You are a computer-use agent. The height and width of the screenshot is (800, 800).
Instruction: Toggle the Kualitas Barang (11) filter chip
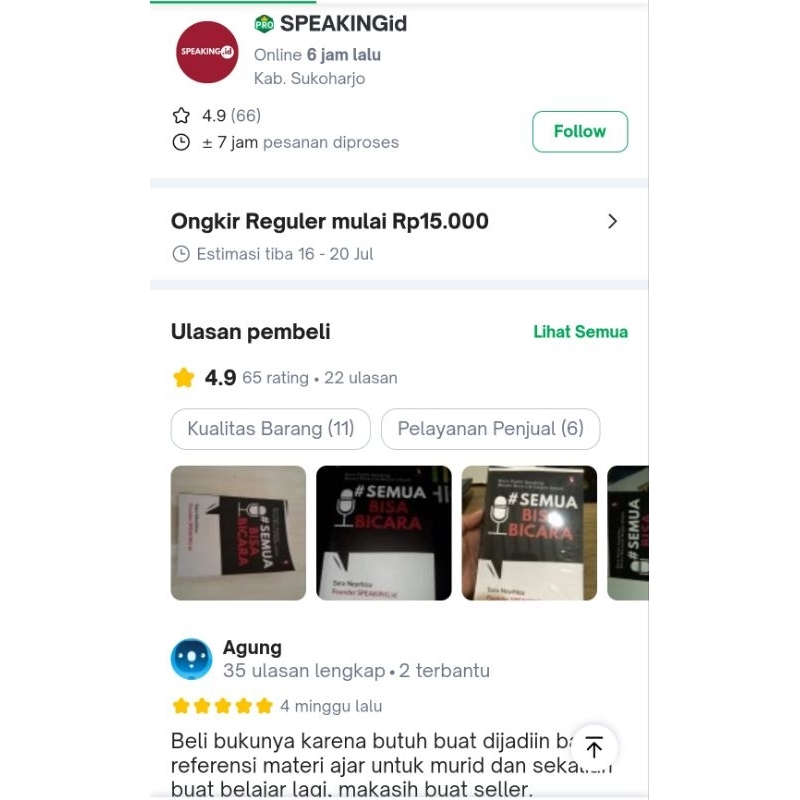tap(270, 429)
